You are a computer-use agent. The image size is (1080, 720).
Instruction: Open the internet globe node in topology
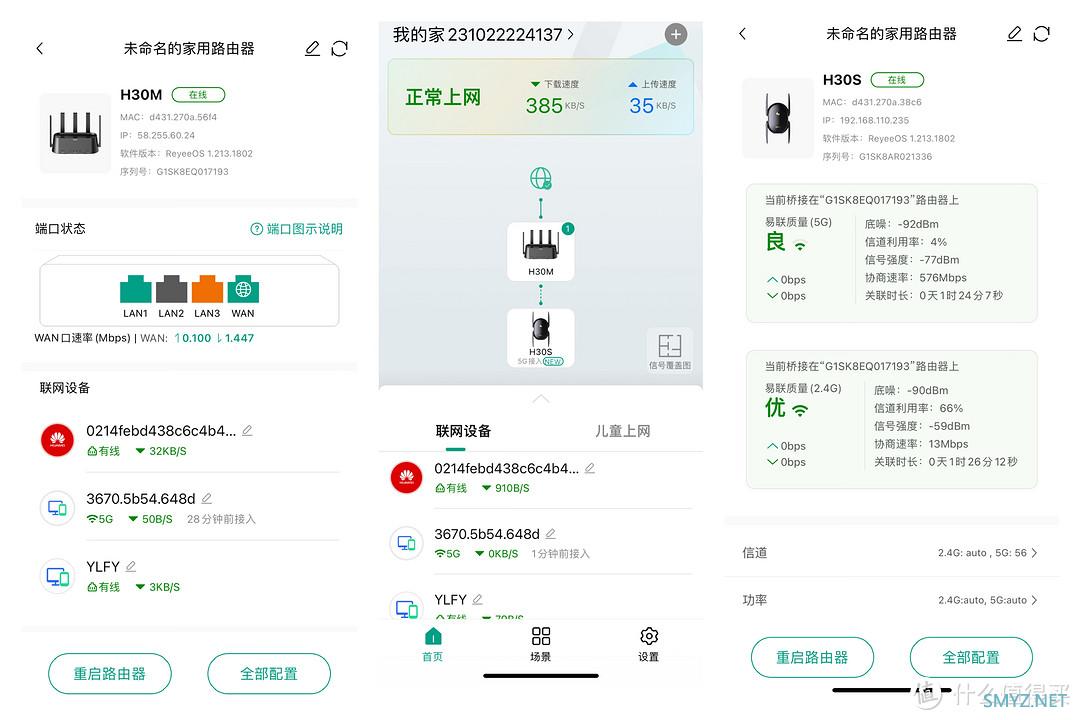541,178
